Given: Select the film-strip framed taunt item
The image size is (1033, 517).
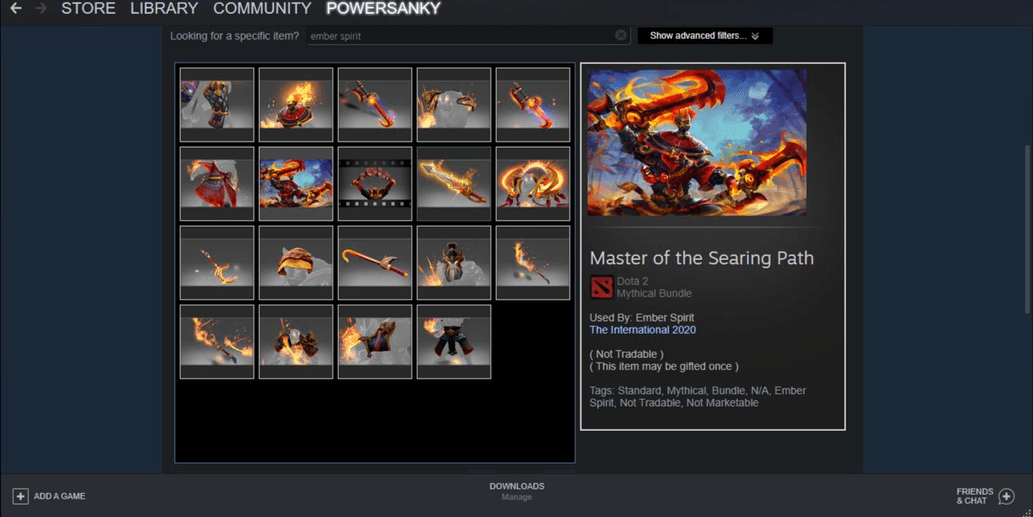Looking at the screenshot, I should 375,184.
